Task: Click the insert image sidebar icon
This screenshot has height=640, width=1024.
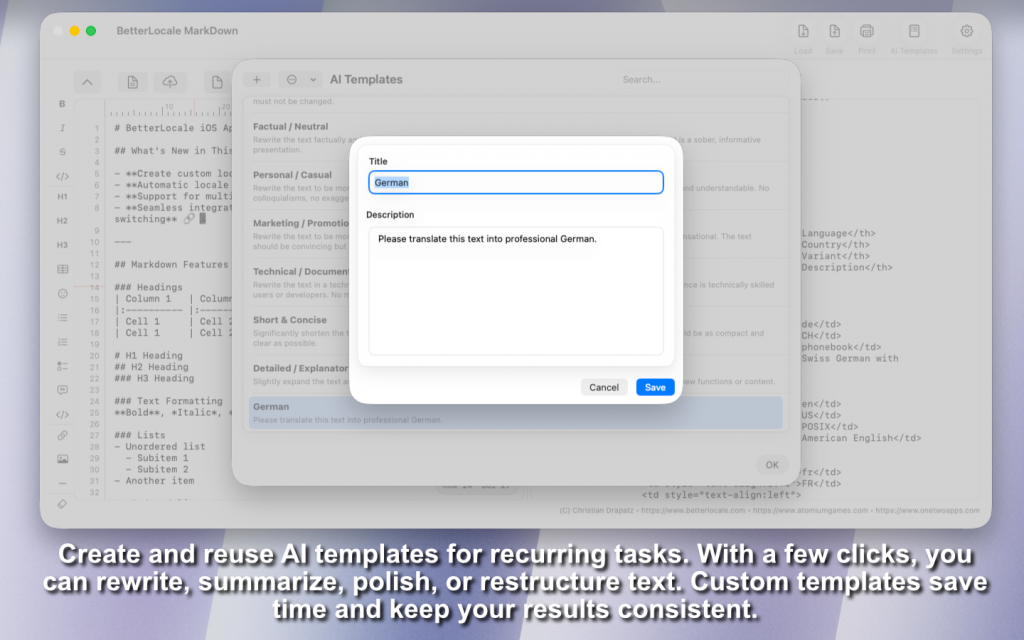Action: point(62,459)
